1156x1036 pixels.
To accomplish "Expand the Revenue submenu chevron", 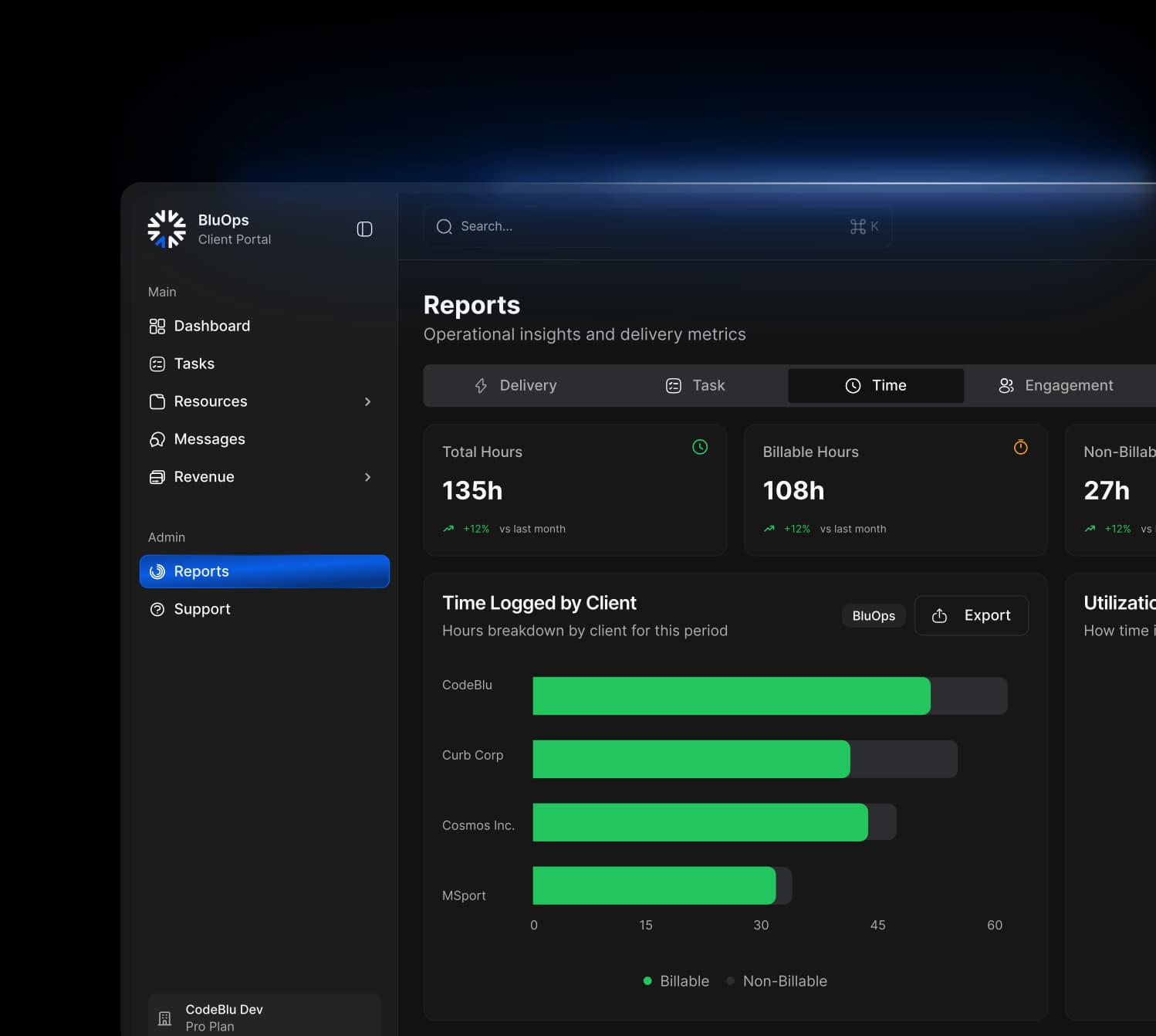I will click(367, 477).
